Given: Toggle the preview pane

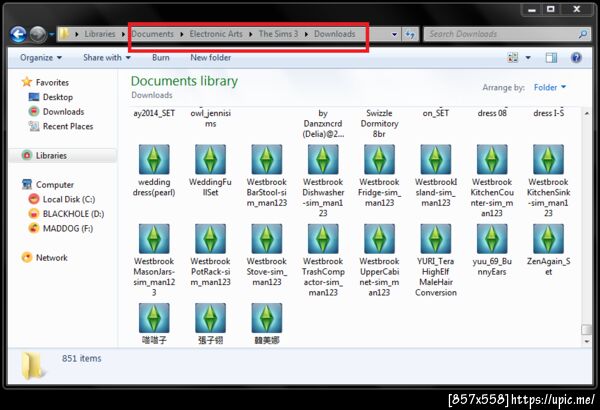Looking at the screenshot, I should pos(551,58).
